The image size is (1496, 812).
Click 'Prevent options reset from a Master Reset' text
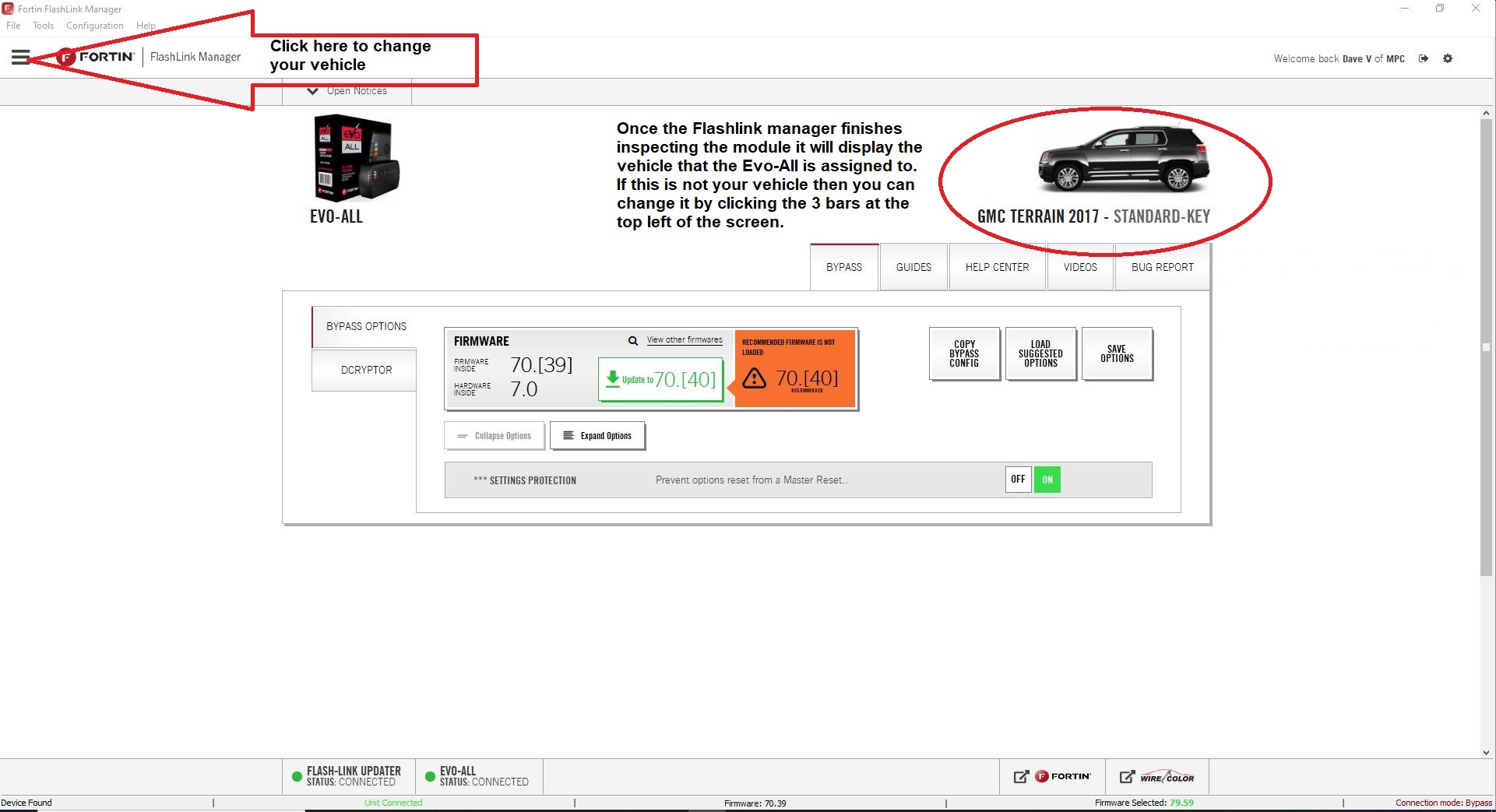(x=752, y=480)
